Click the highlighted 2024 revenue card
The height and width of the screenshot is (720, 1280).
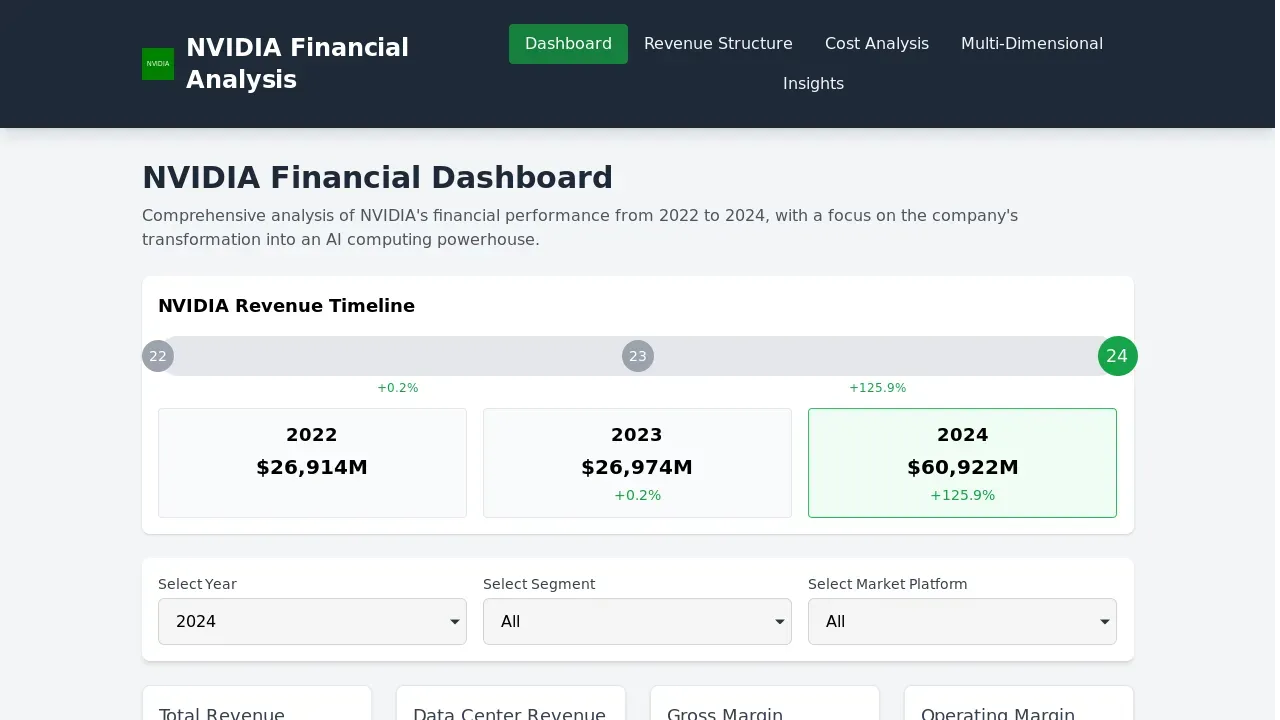coord(962,462)
